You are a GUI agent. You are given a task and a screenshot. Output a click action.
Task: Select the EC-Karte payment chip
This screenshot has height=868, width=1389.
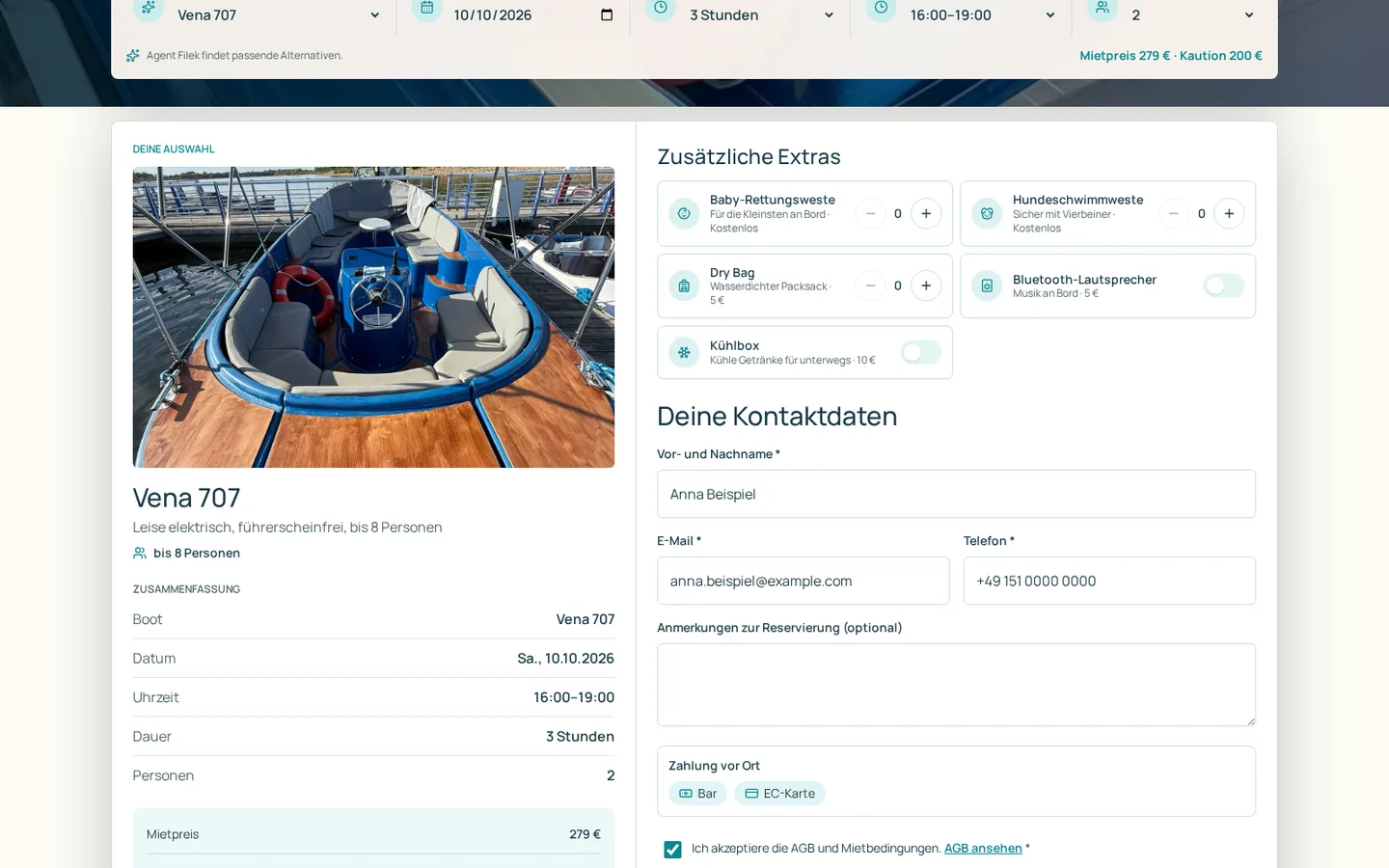pos(779,794)
